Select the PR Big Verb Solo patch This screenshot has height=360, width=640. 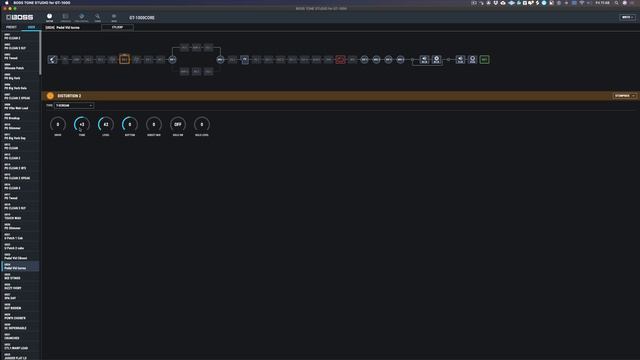20,87
